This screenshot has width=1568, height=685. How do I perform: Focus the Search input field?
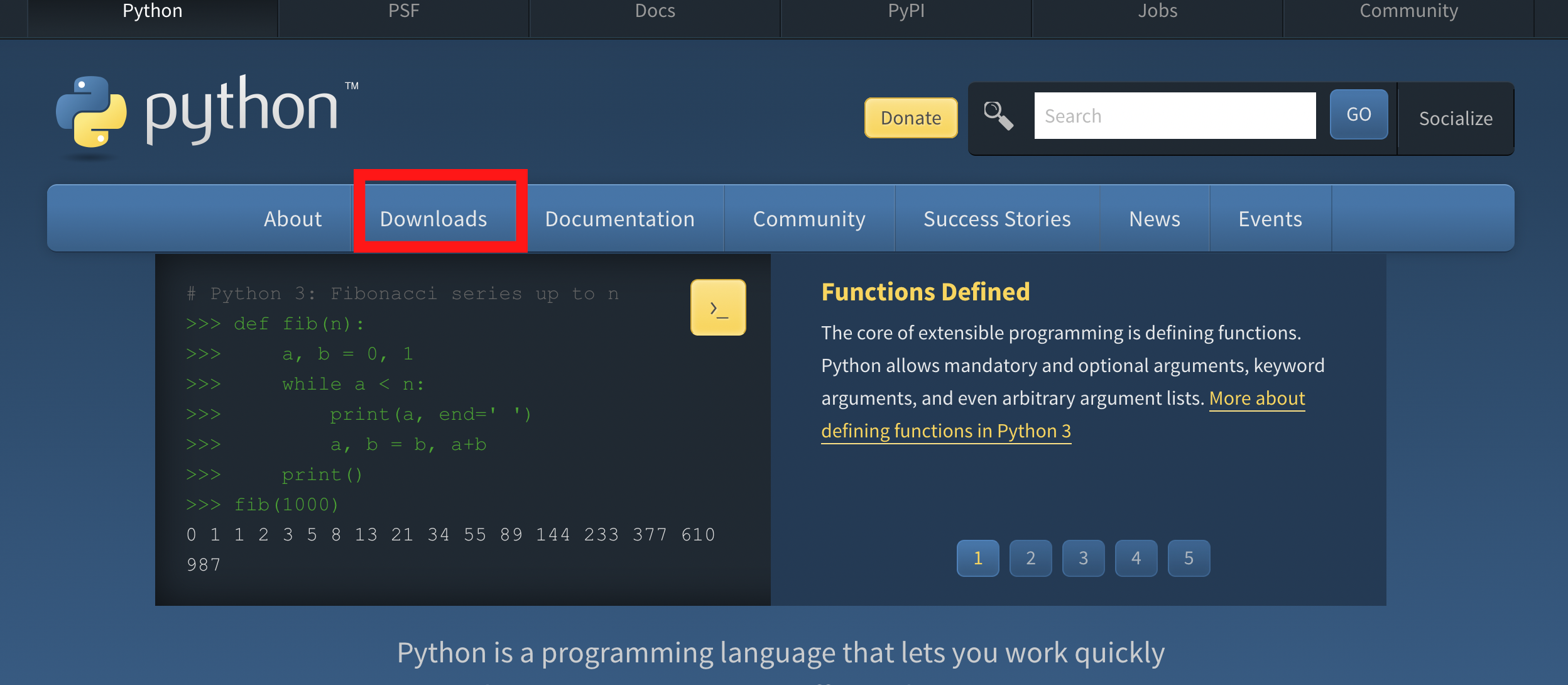(x=1175, y=116)
